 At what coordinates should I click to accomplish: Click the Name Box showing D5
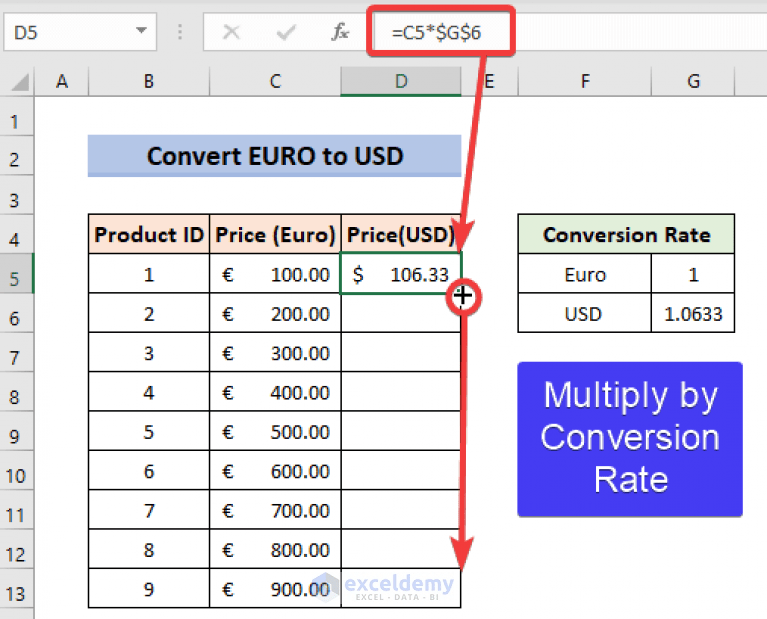[x=80, y=32]
